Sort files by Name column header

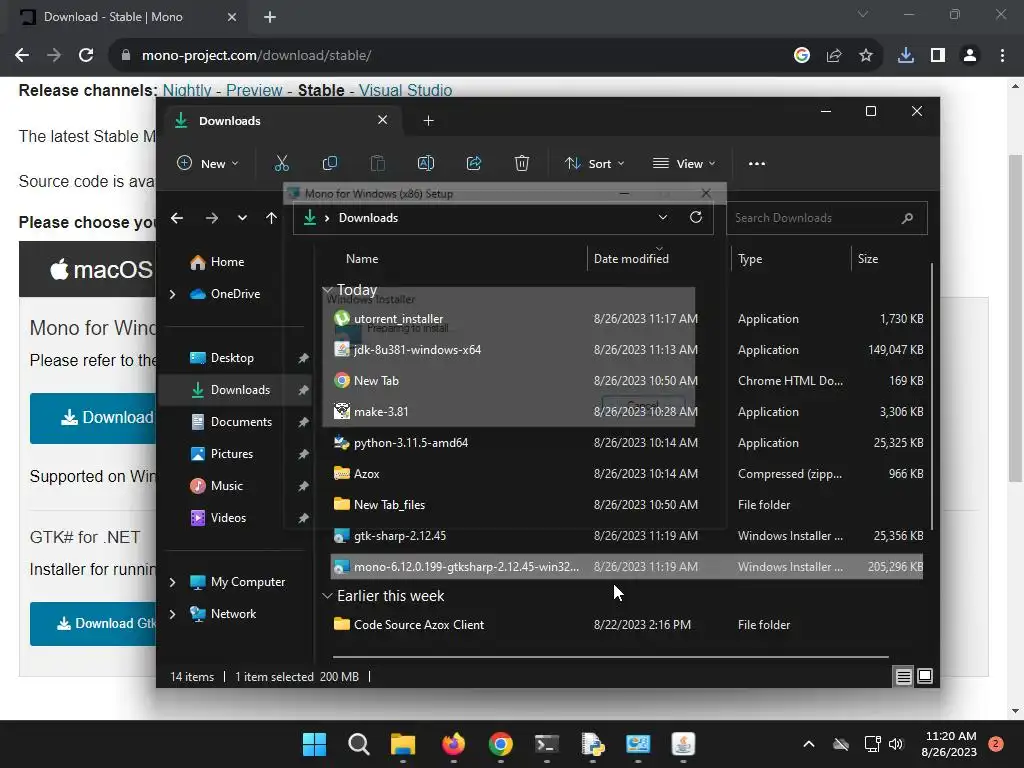[362, 259]
